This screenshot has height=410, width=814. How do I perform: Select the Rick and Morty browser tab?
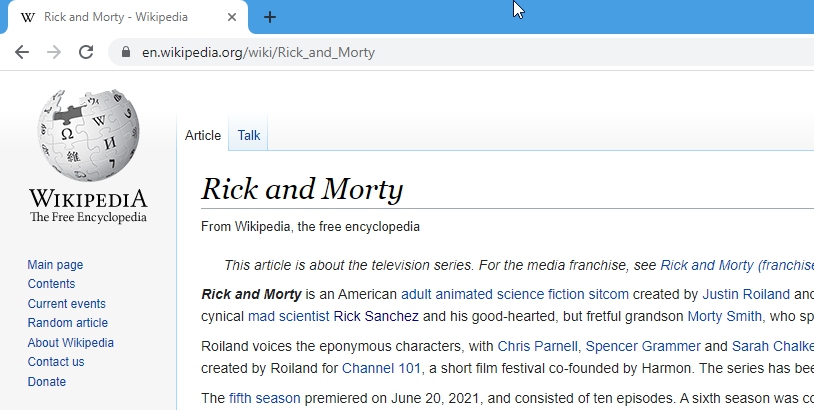[127, 17]
